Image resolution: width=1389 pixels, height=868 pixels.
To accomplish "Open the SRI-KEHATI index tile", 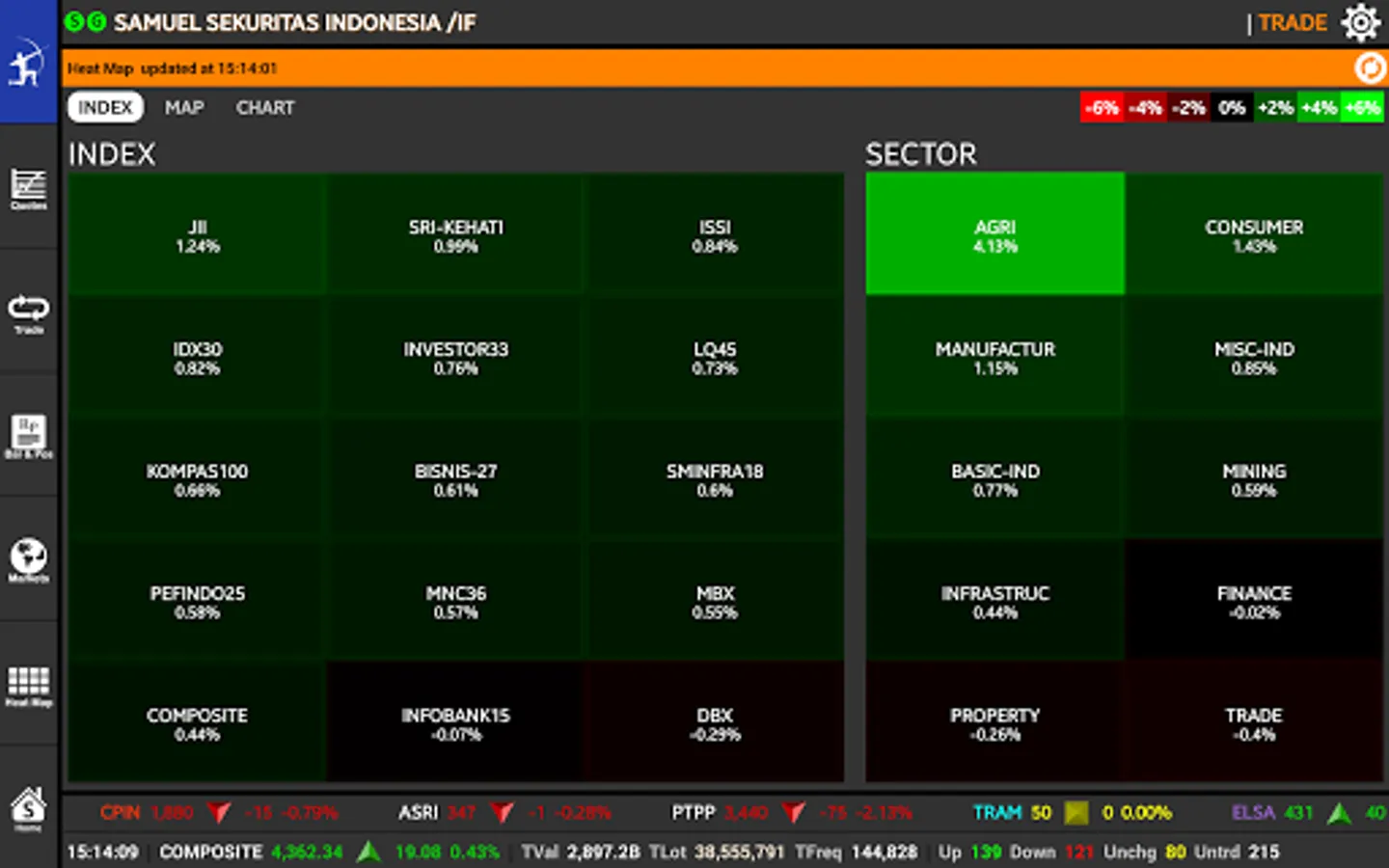I will (x=455, y=233).
